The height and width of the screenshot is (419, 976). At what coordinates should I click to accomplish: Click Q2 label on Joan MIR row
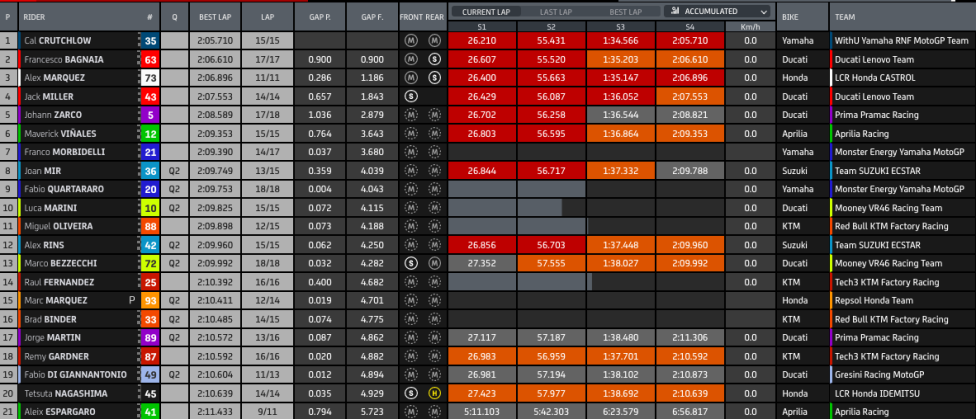pos(174,171)
